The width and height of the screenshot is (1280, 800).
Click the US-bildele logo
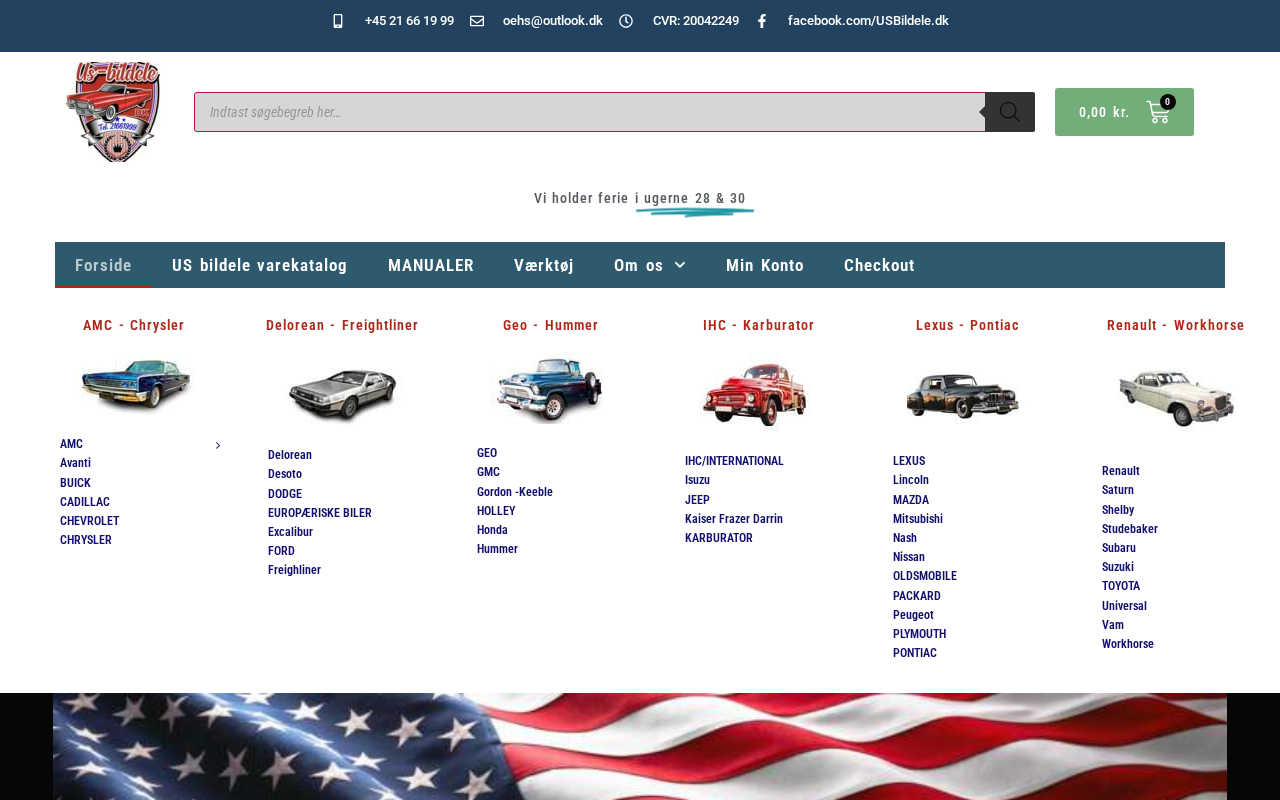[x=113, y=112]
